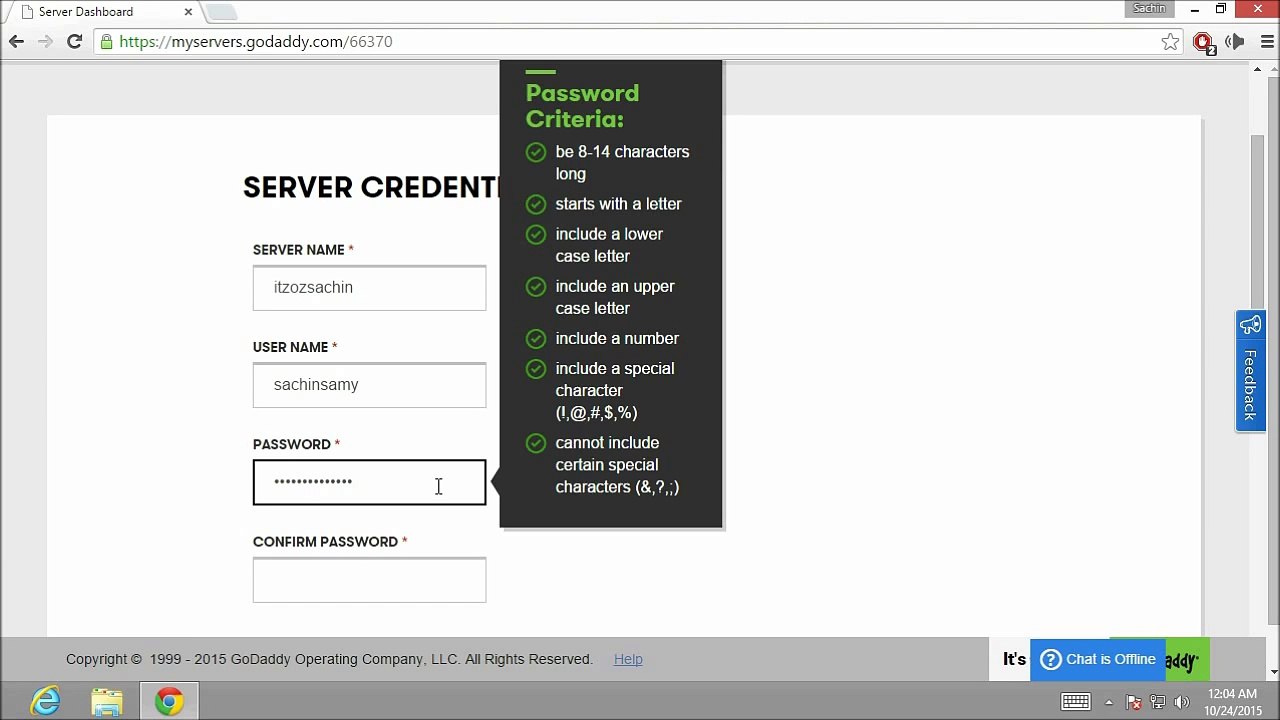Close the Server Dashboard tab
Screen dimensions: 1280x720
tap(188, 12)
